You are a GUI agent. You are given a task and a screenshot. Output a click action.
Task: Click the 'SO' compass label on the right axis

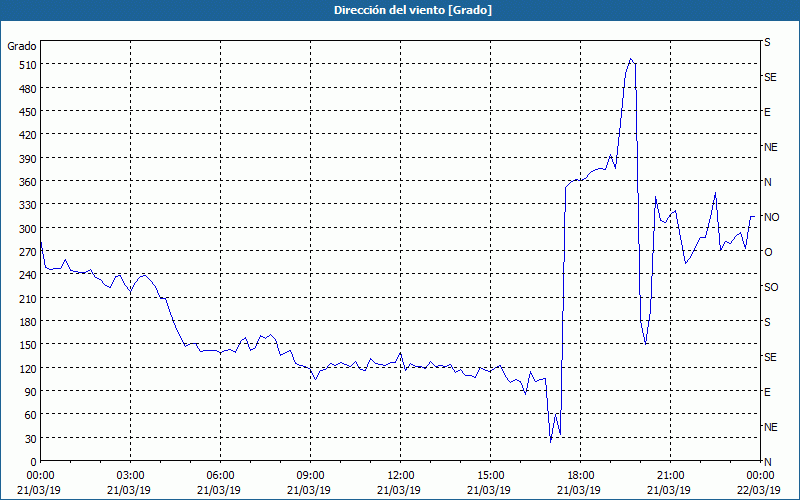[771, 287]
